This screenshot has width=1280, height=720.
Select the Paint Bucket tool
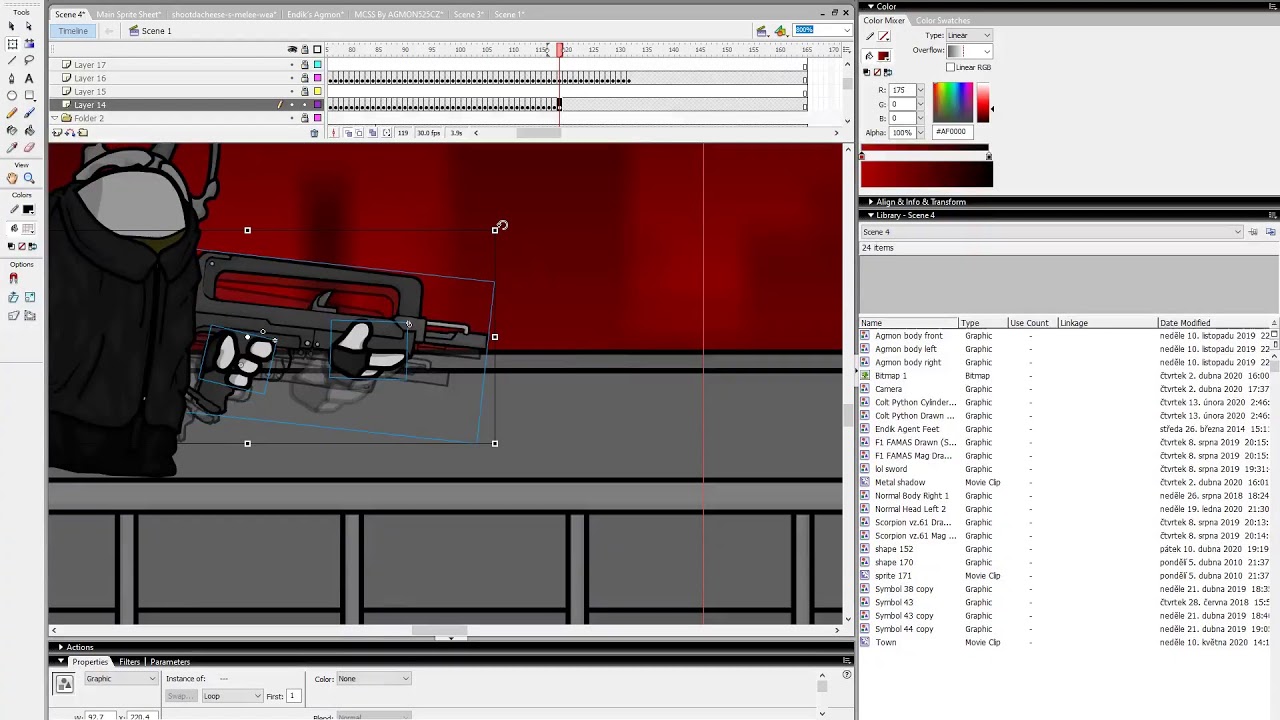pyautogui.click(x=29, y=130)
